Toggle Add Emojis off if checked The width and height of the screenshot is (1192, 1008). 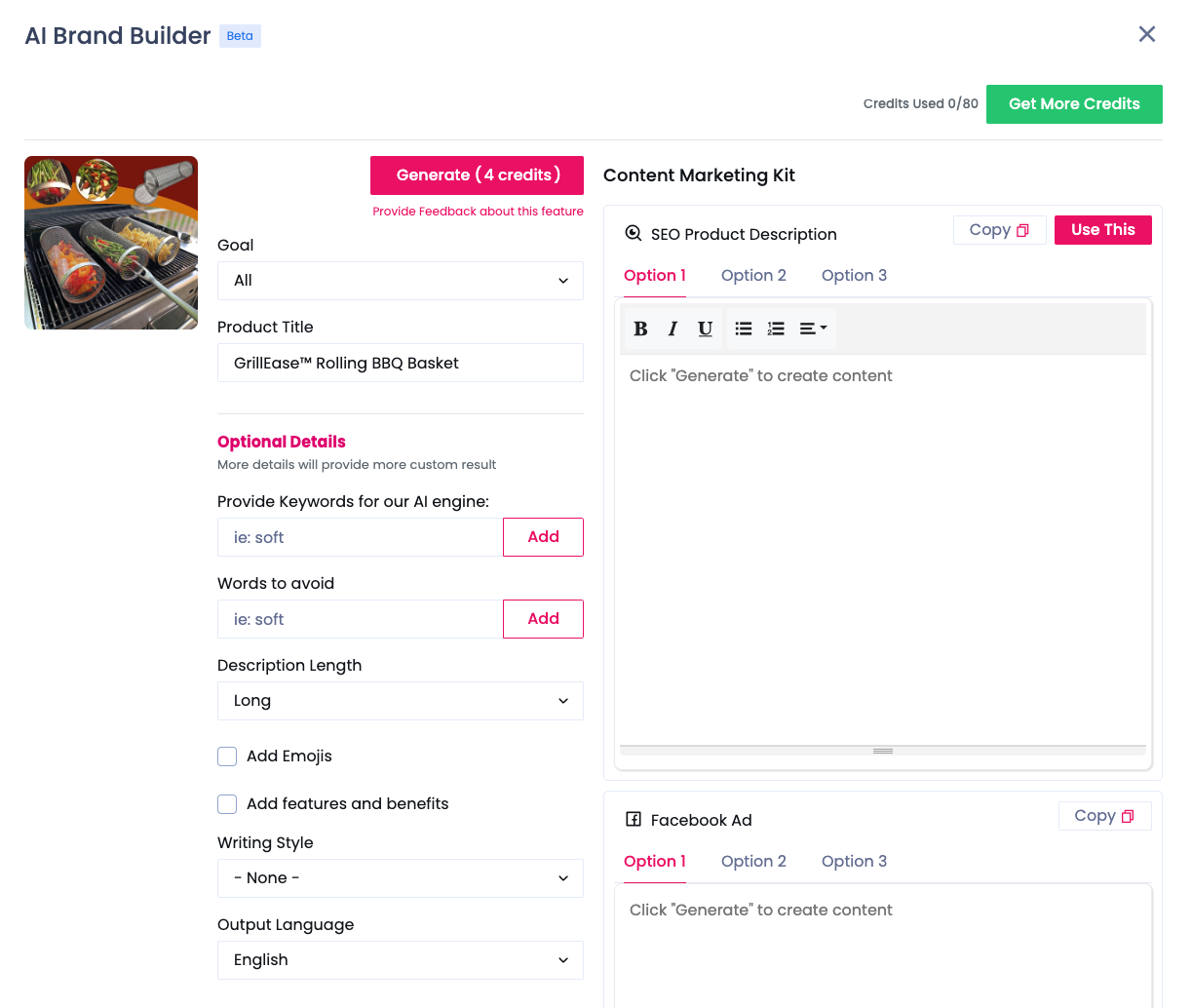click(227, 756)
